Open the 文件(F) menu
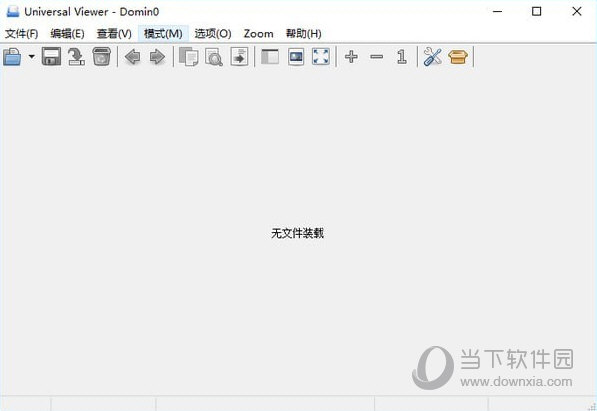Image resolution: width=597 pixels, height=411 pixels. point(21,34)
